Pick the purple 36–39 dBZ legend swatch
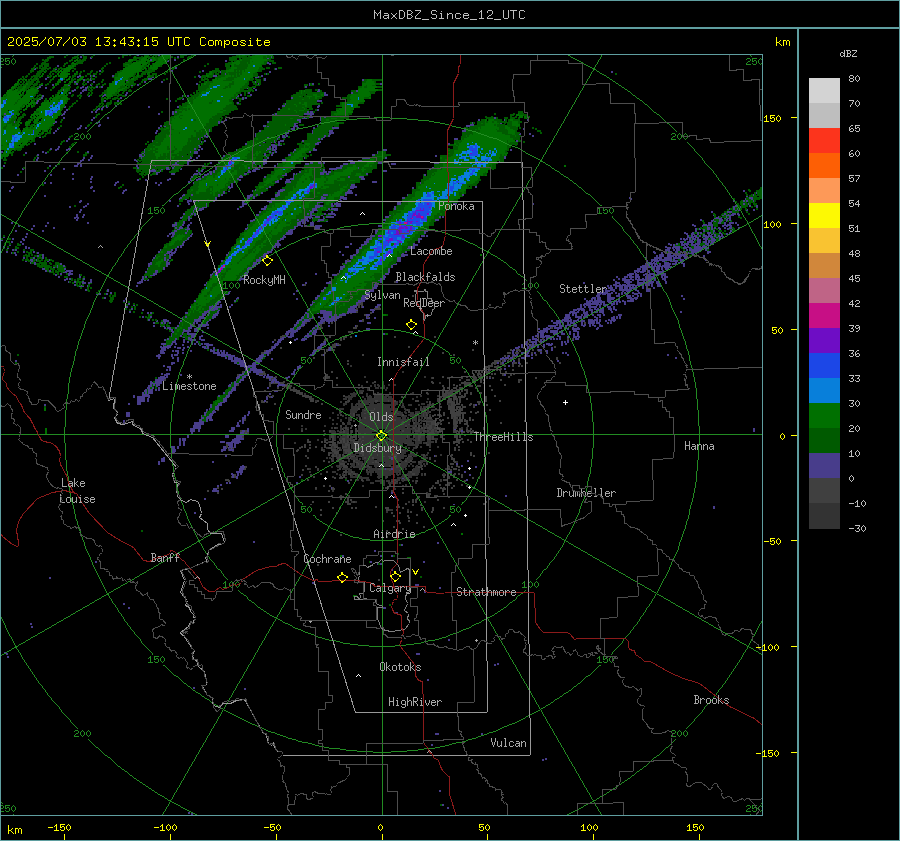The width and height of the screenshot is (900, 841). click(824, 341)
